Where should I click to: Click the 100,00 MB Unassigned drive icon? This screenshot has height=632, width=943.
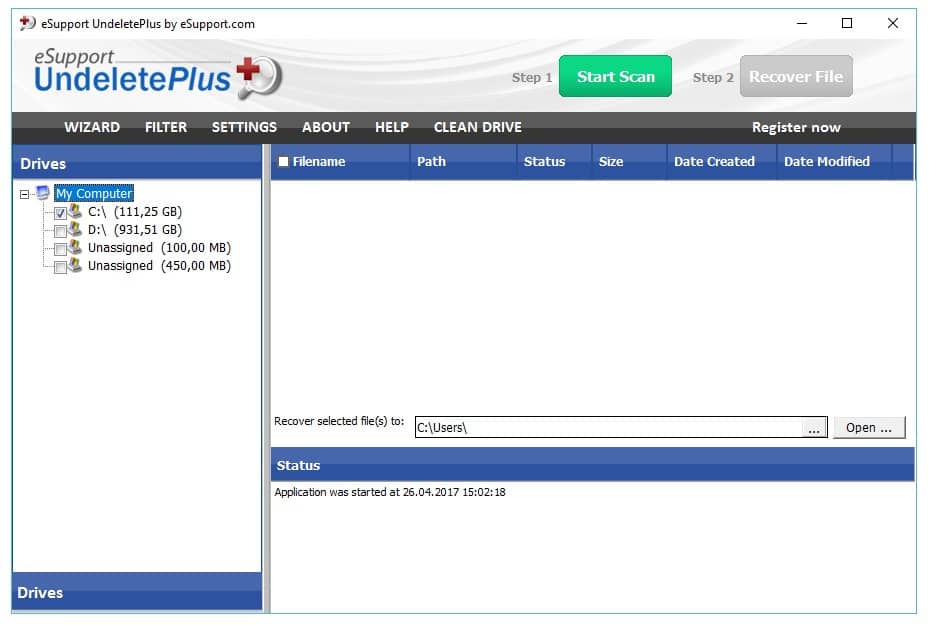(75, 248)
